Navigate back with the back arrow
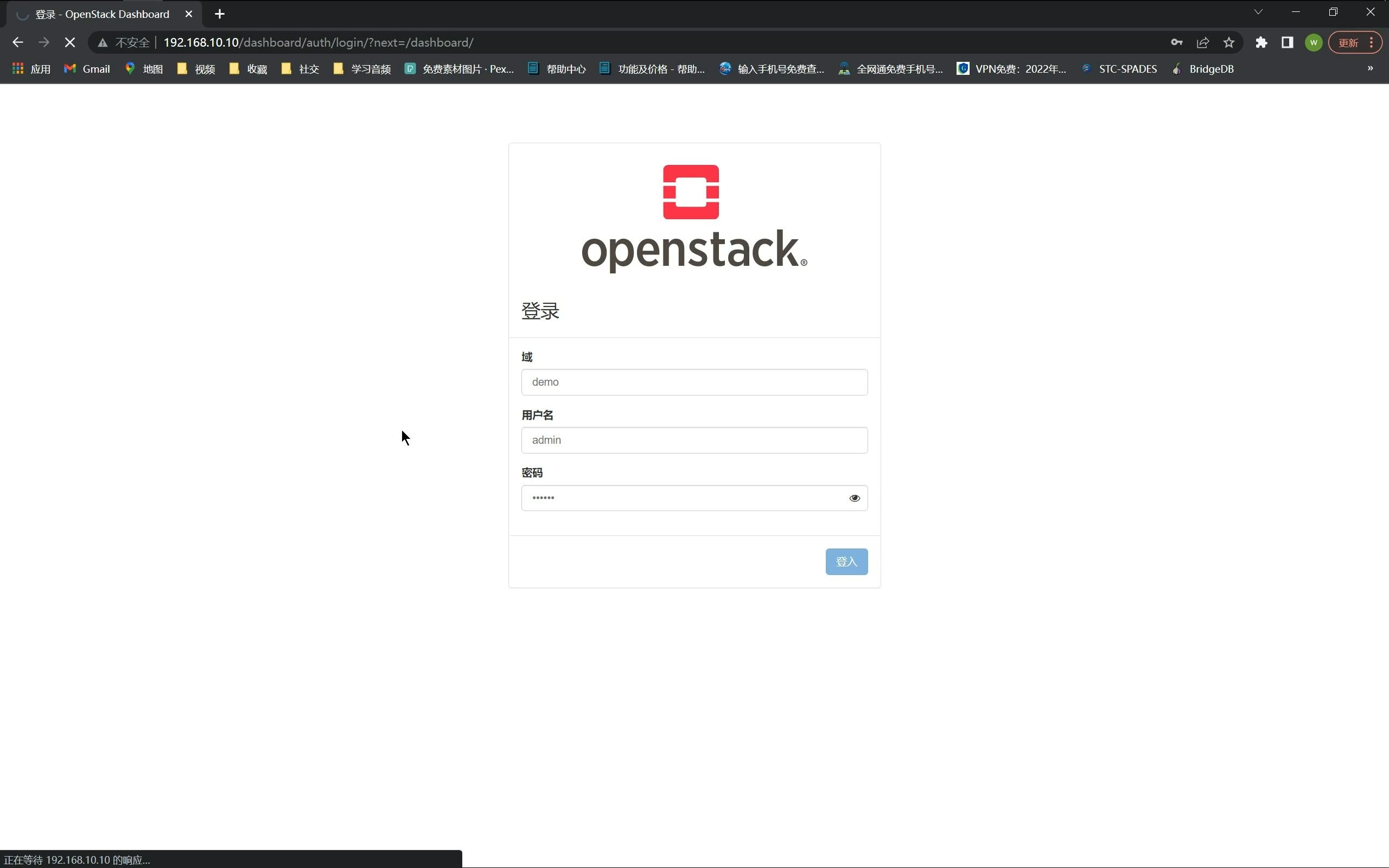This screenshot has height=868, width=1389. 18,42
